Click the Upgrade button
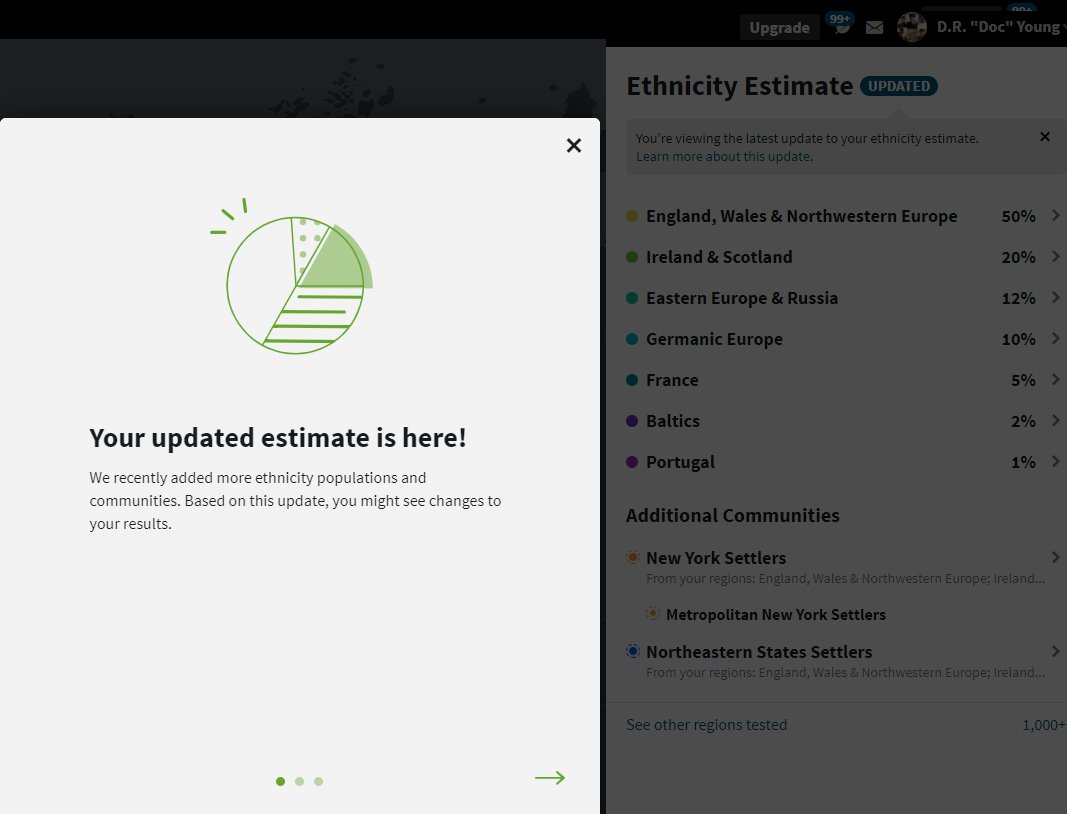 point(779,27)
